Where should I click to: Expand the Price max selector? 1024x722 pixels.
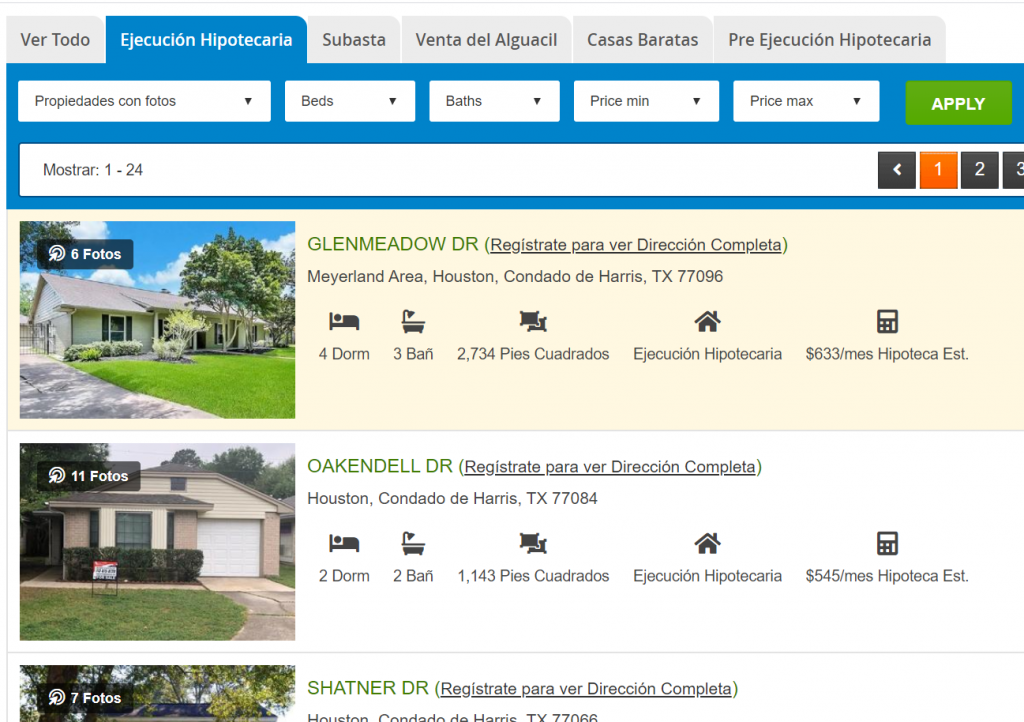point(806,100)
